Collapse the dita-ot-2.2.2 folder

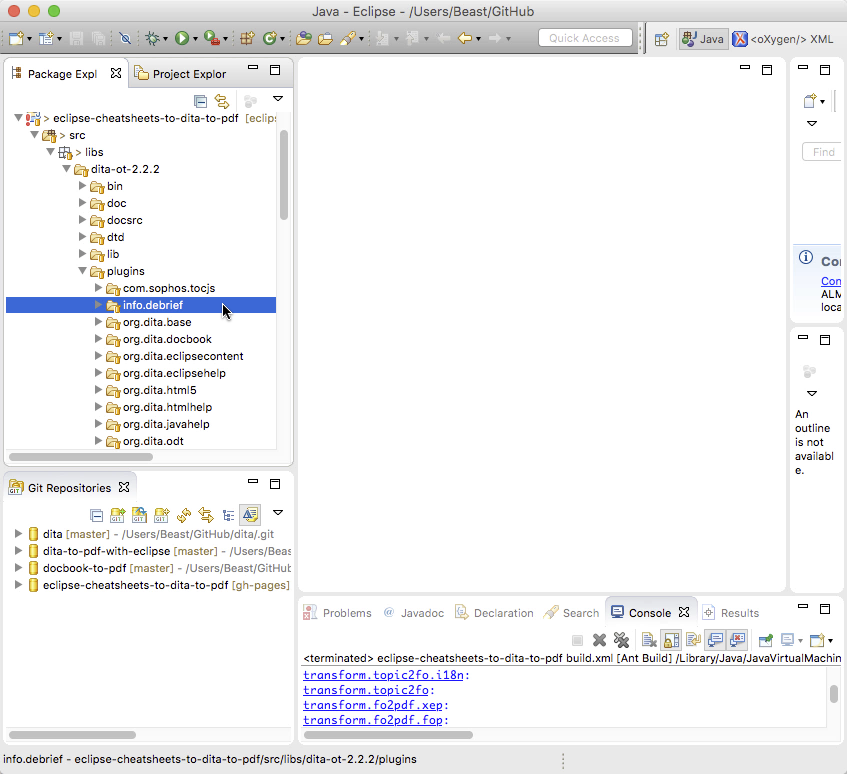click(66, 169)
